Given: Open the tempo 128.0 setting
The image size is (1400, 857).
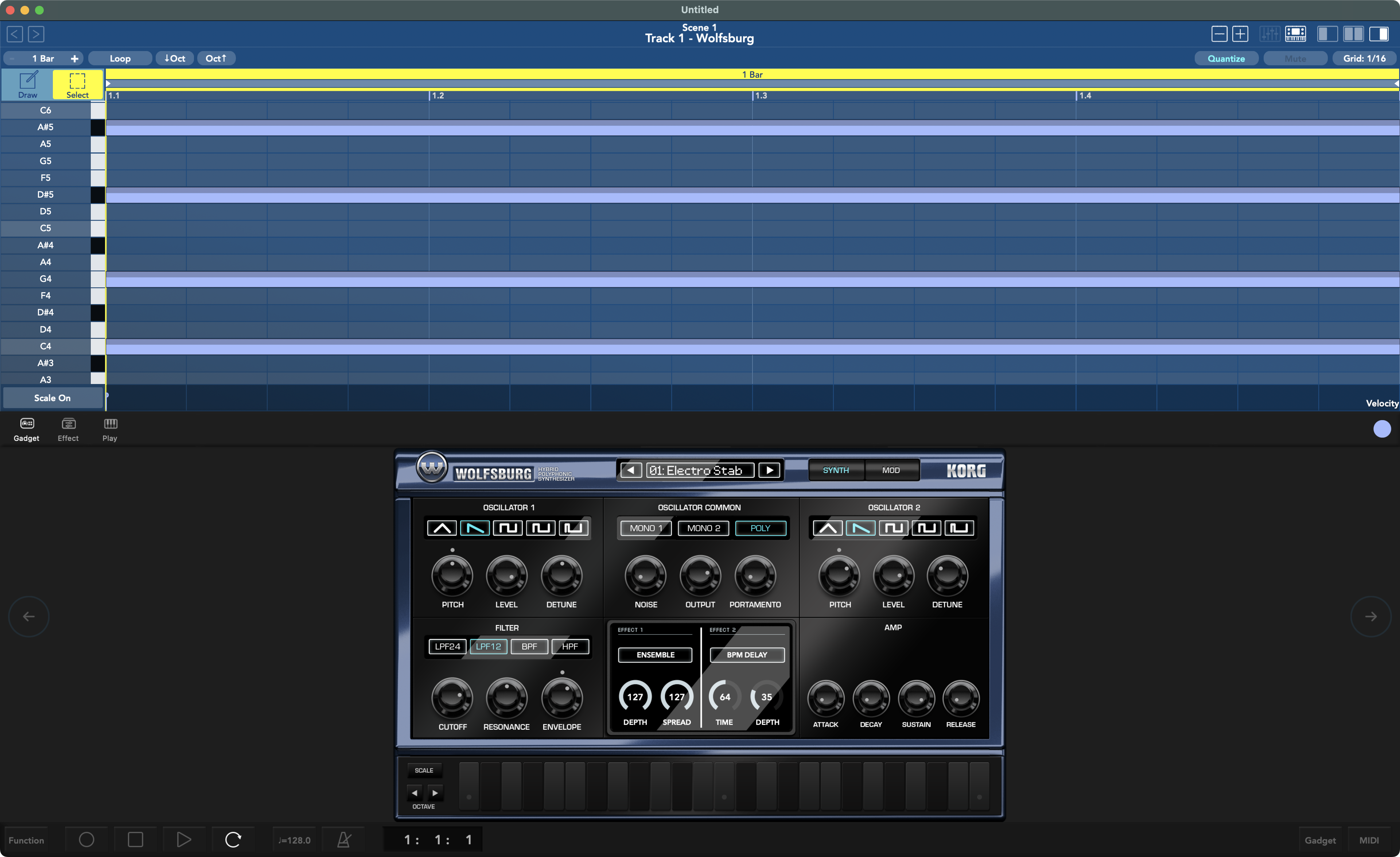Looking at the screenshot, I should tap(294, 840).
